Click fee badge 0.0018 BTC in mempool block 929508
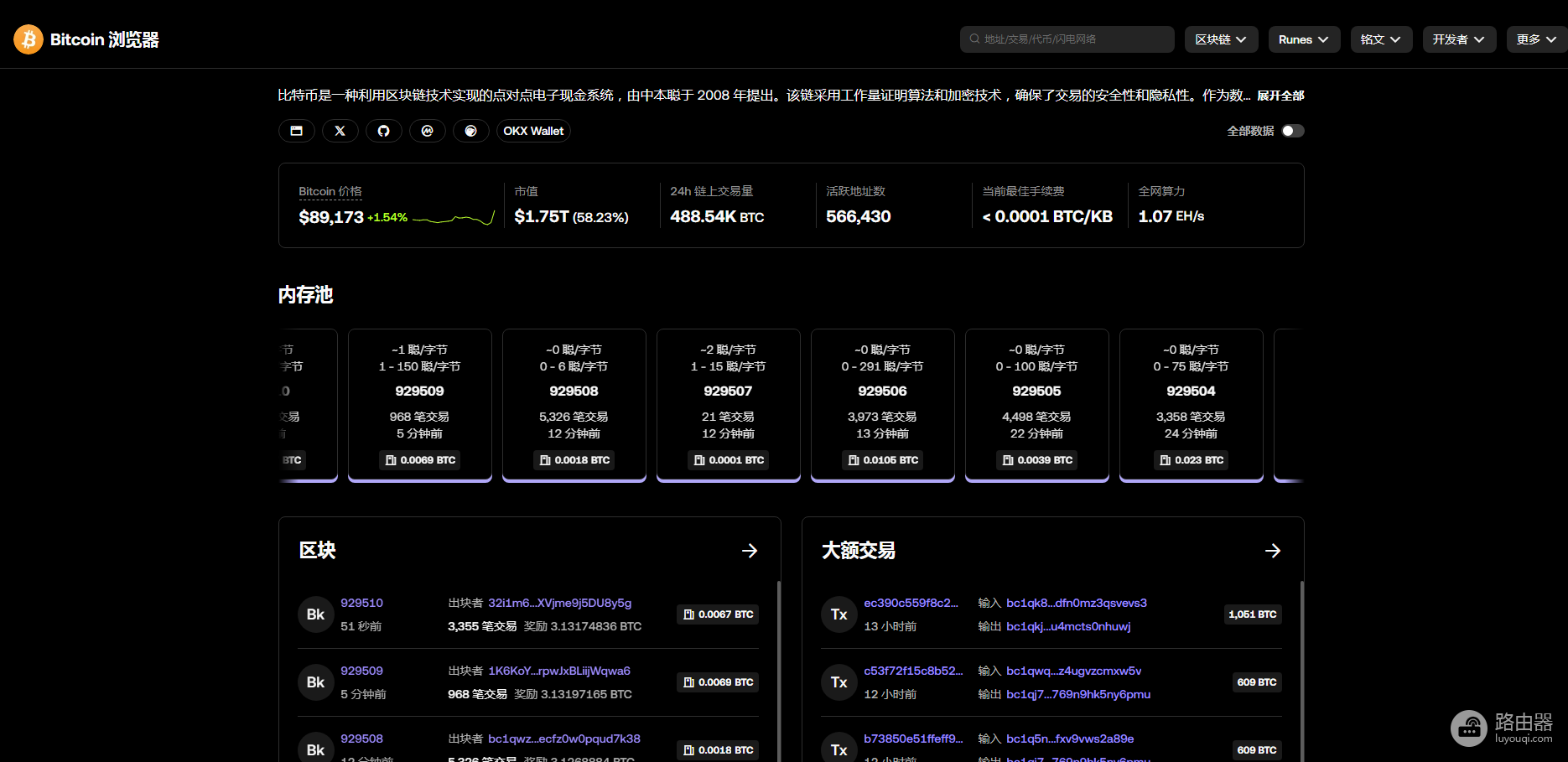 coord(574,460)
